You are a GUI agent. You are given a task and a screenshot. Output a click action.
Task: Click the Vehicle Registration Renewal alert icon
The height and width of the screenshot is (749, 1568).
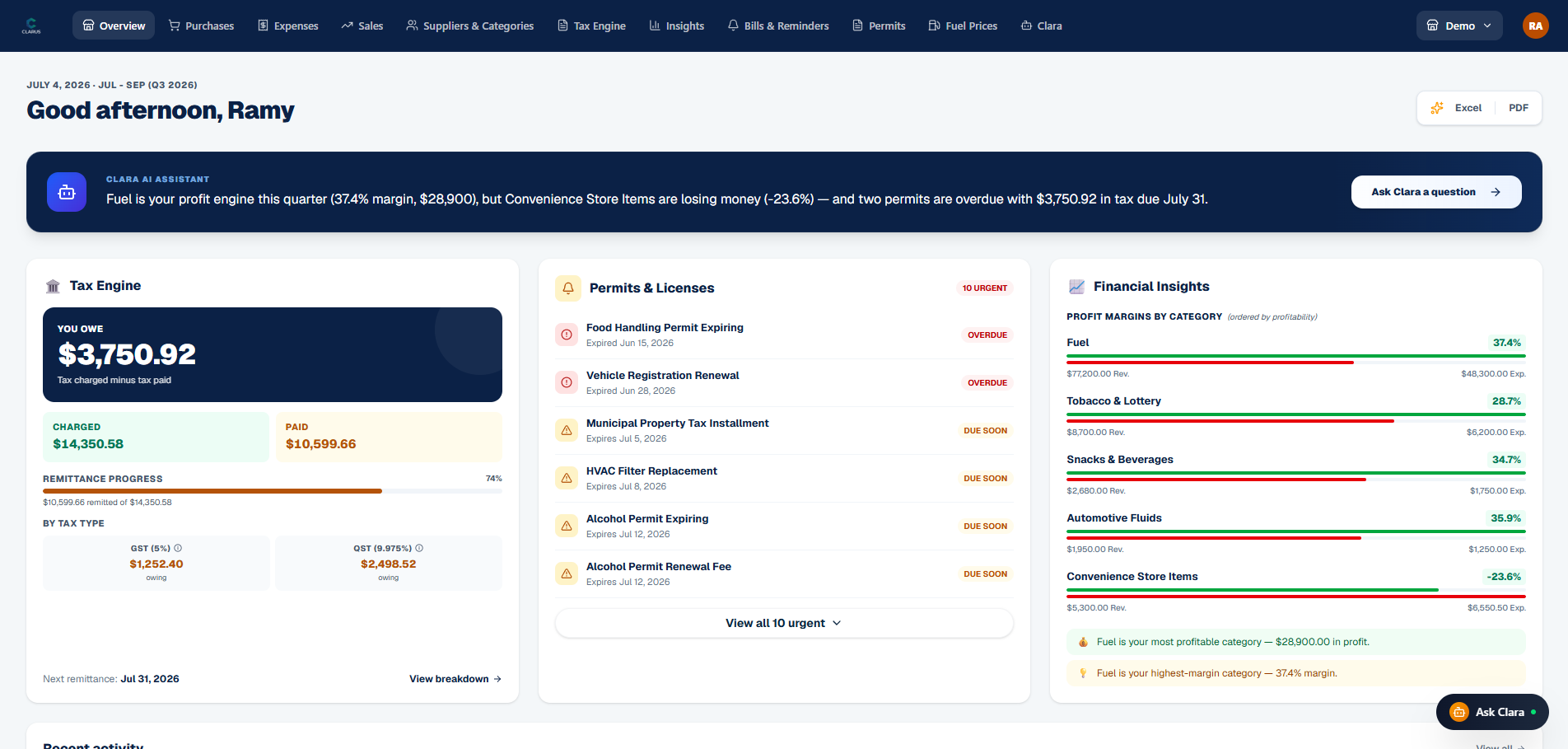(x=567, y=382)
